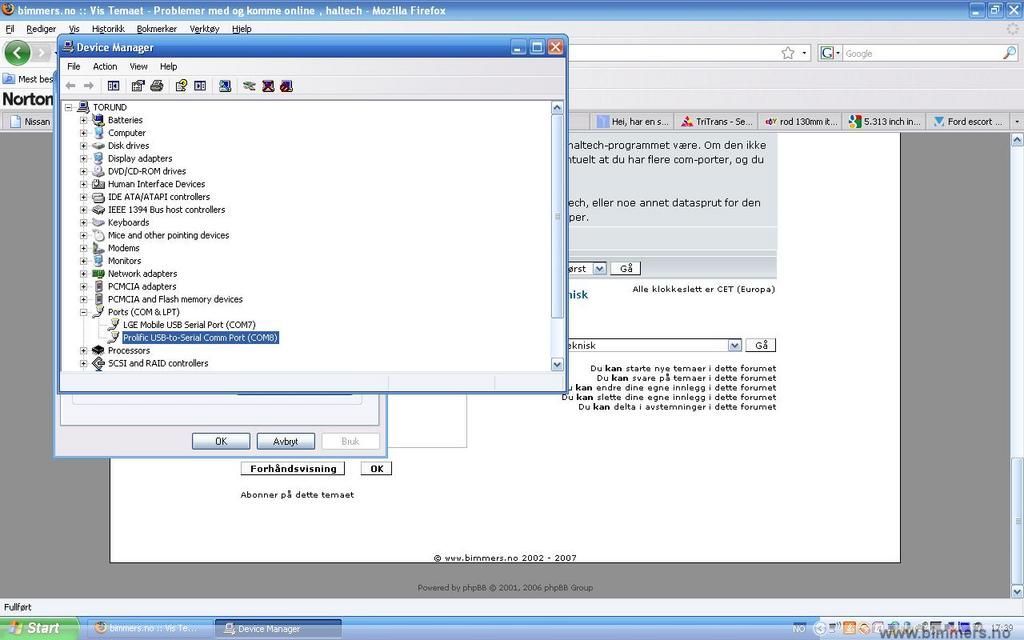Screen dimensions: 1024x640
Task: Click the search magnifier icon in Firefox
Action: (1010, 54)
